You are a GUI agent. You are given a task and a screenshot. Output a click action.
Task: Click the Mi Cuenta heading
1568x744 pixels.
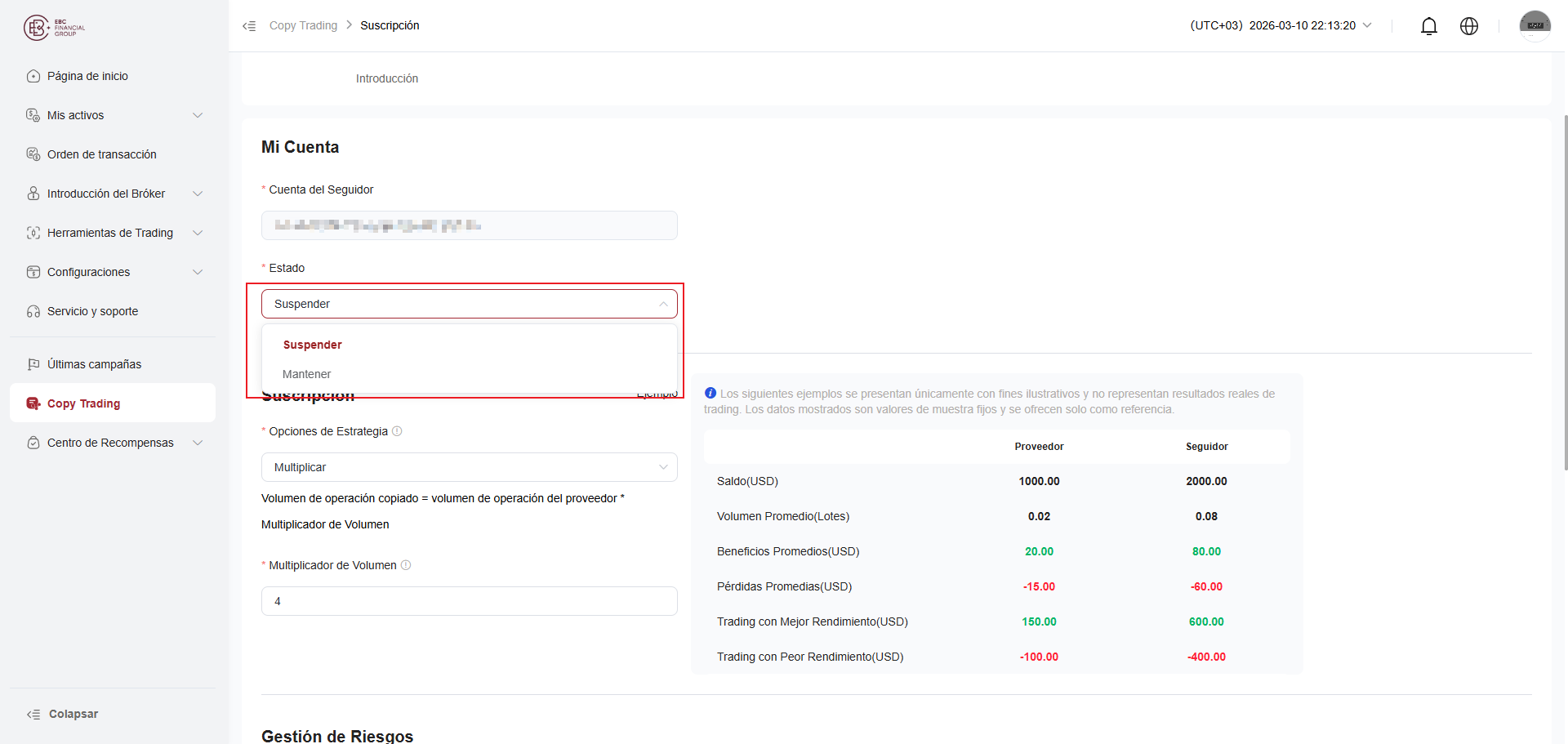point(300,147)
